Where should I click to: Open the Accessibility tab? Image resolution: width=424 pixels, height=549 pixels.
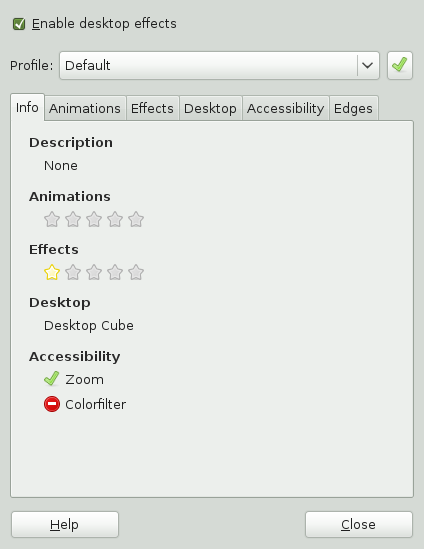tap(286, 108)
